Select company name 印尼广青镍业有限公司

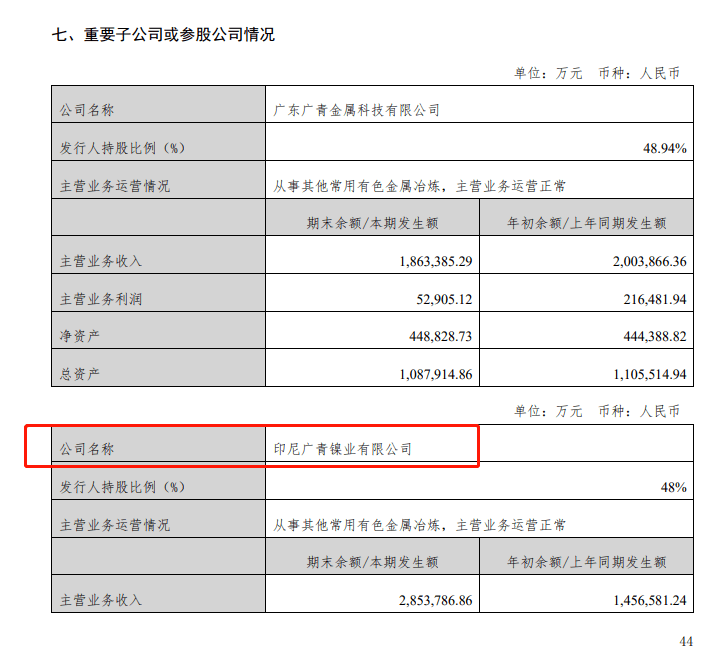click(342, 449)
